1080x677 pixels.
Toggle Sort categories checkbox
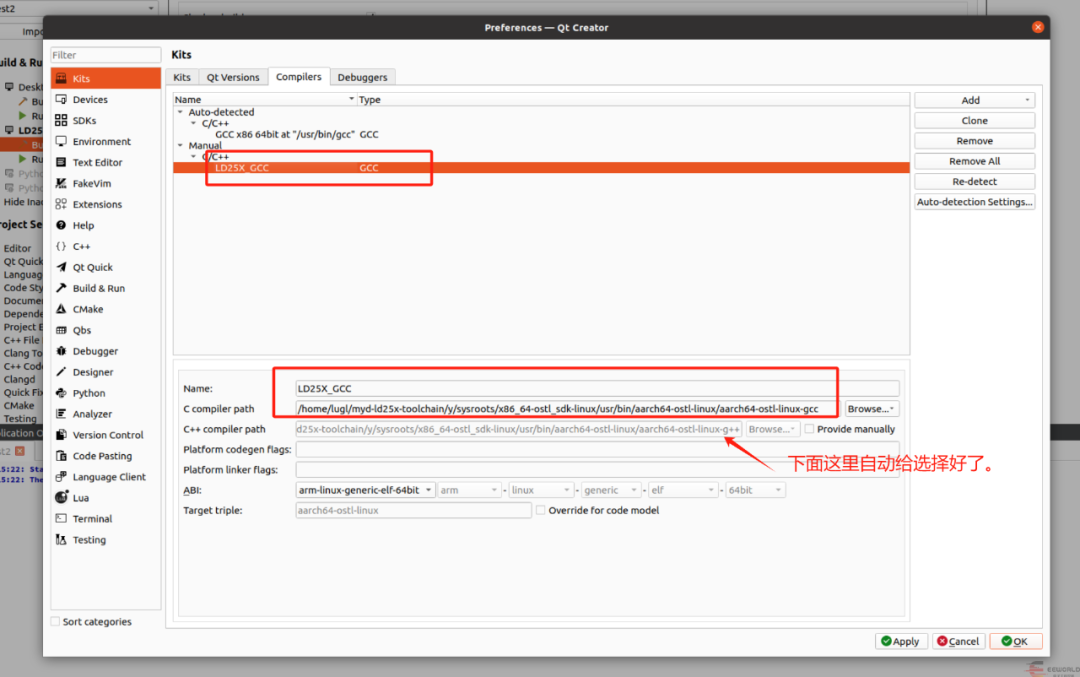(x=55, y=621)
